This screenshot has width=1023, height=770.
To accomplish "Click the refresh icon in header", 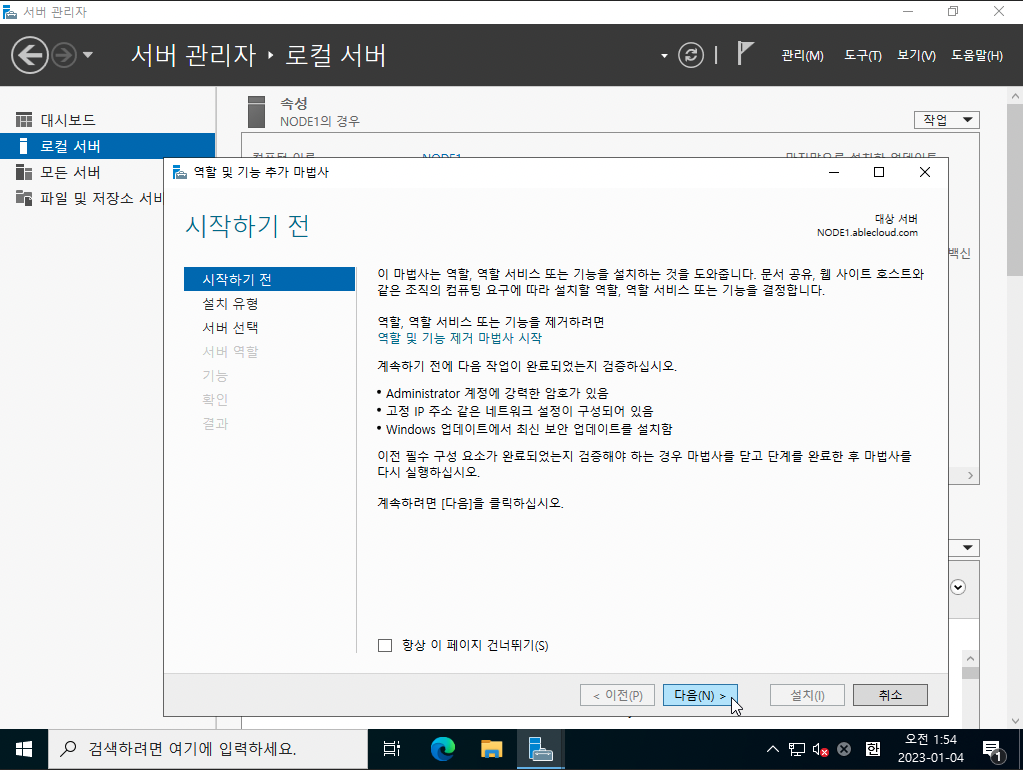I will point(691,55).
